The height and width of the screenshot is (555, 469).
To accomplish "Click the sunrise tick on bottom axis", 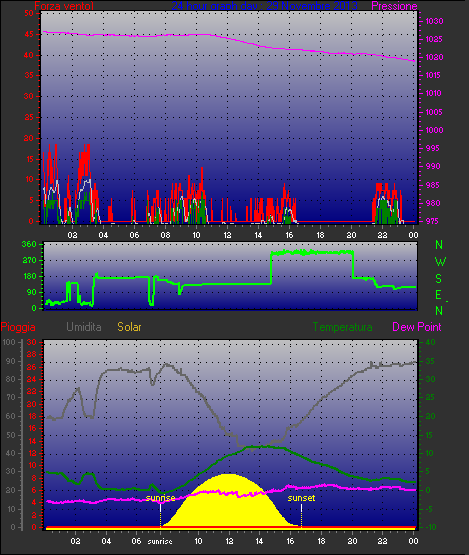I will 160,542.
